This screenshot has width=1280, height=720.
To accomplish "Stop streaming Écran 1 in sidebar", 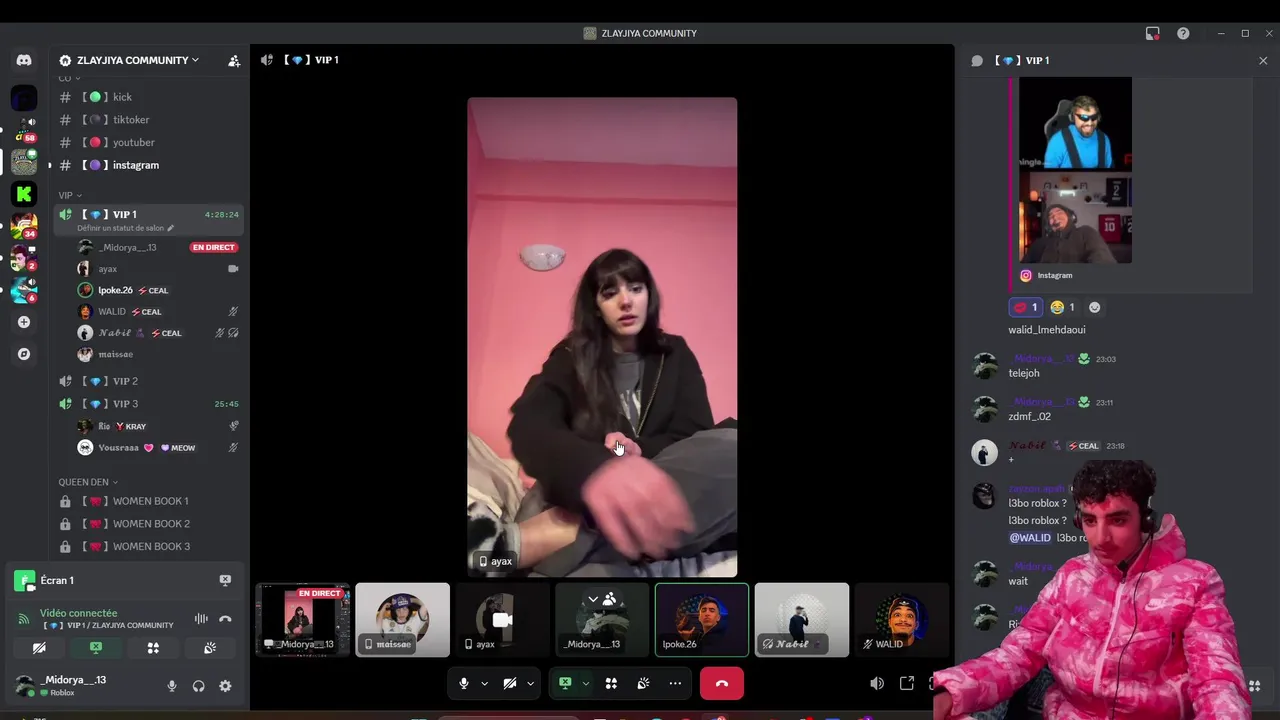I will pos(225,580).
